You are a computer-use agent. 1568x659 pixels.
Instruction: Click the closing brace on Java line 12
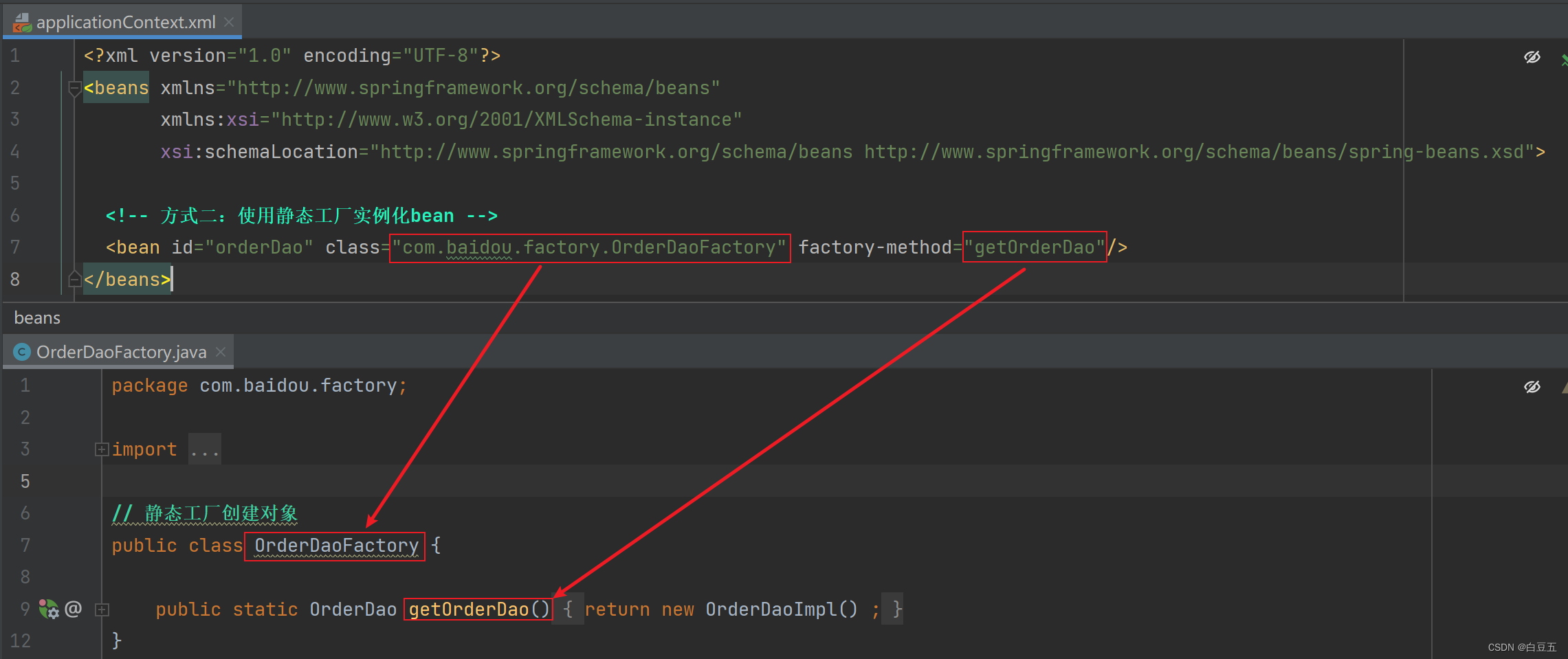(117, 641)
